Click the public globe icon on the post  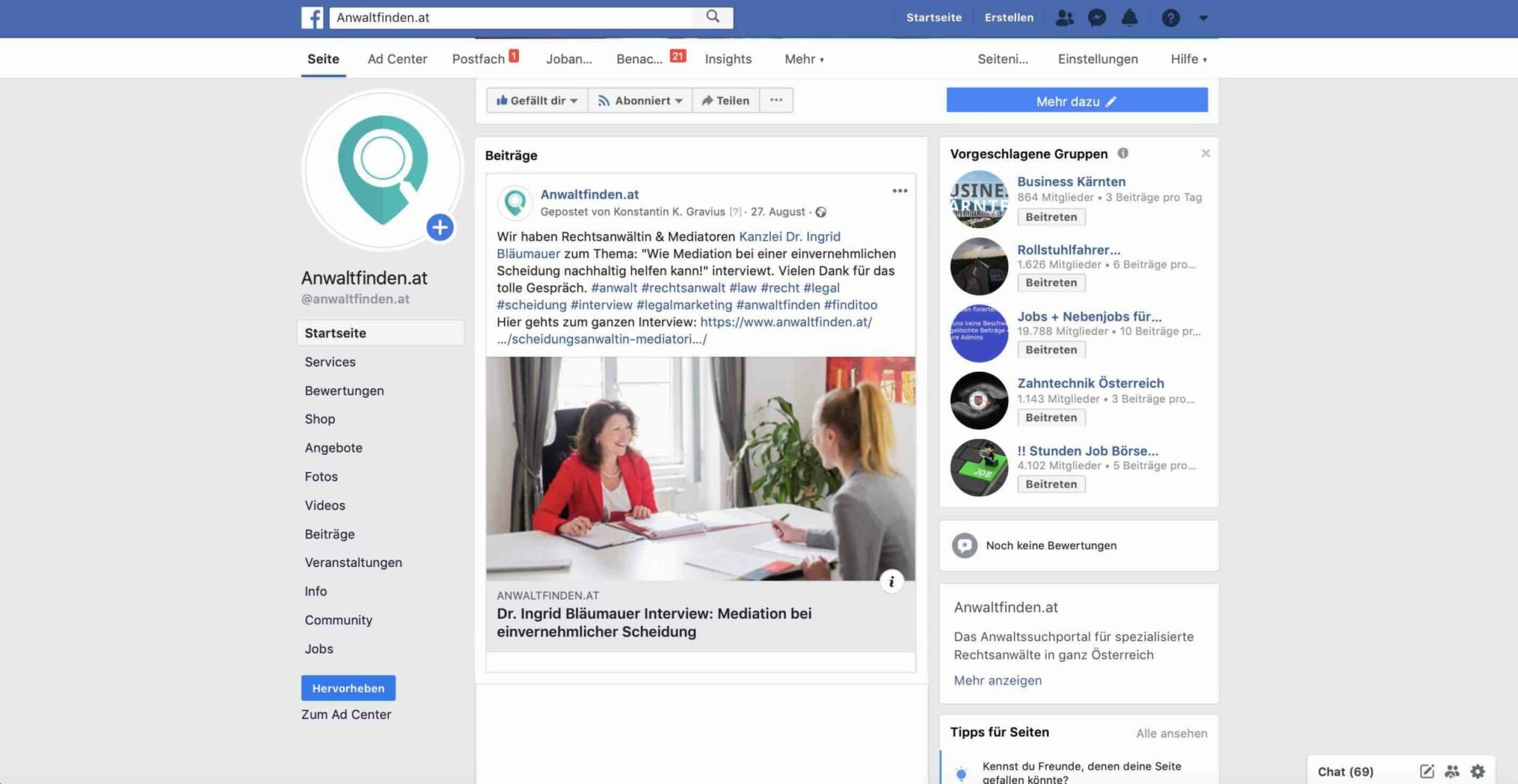pos(821,212)
